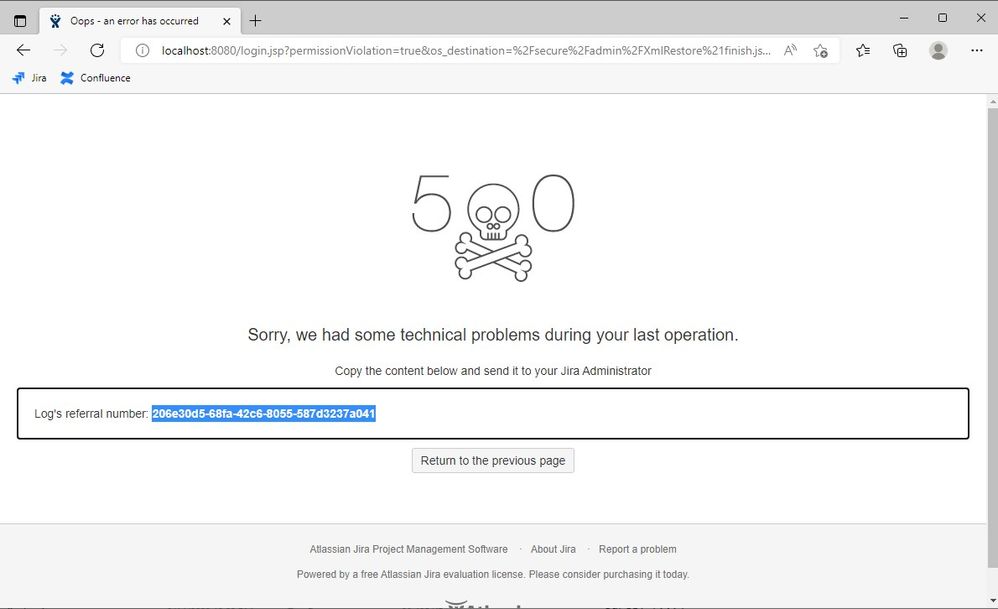This screenshot has width=998, height=609.
Task: Open the browser profile avatar
Action: [938, 50]
